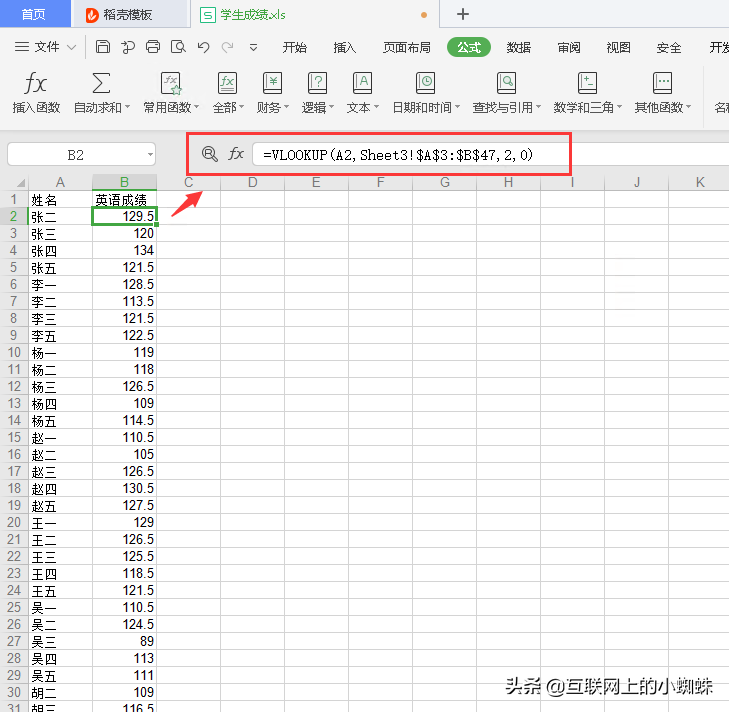Image resolution: width=729 pixels, height=712 pixels.
Task: Select the 学生成绩.xls document tab
Action: [314, 14]
